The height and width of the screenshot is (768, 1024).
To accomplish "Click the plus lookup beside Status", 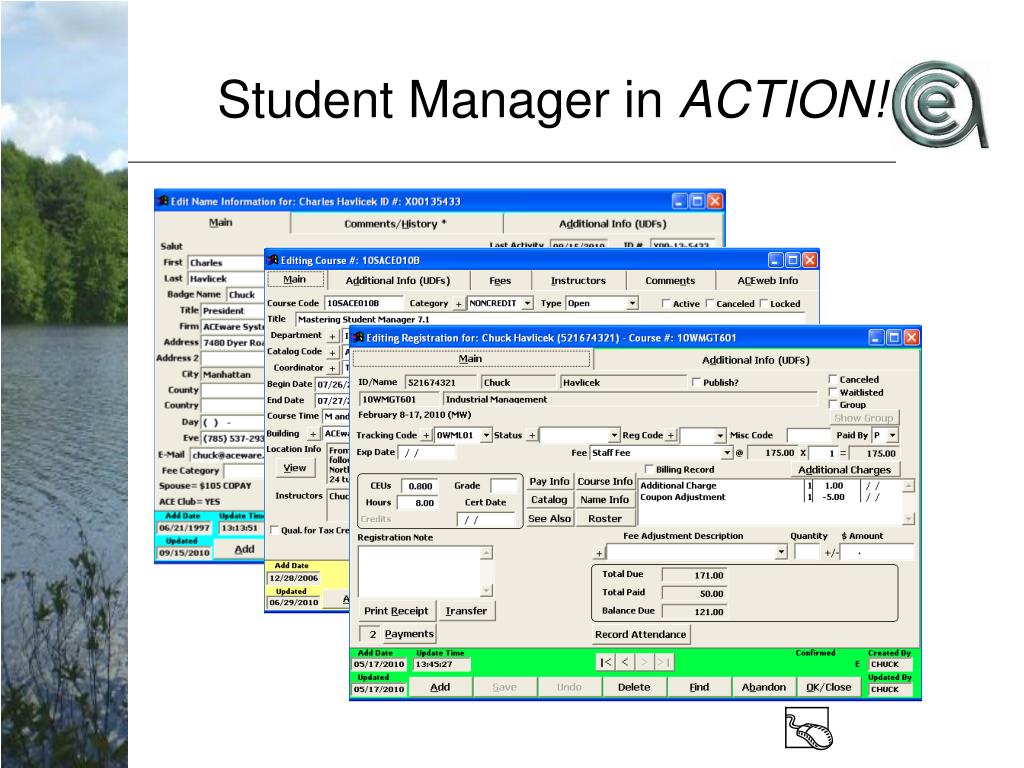I will [x=532, y=436].
